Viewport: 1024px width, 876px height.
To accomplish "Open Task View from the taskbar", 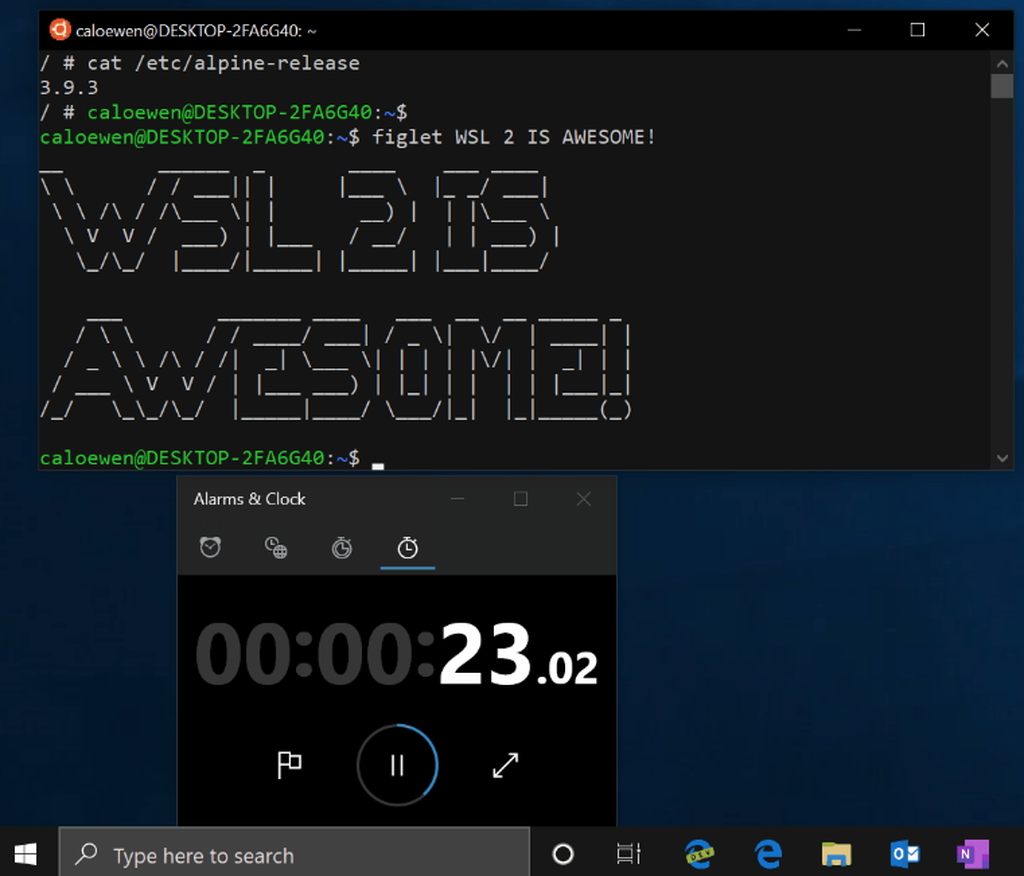I will [x=627, y=854].
